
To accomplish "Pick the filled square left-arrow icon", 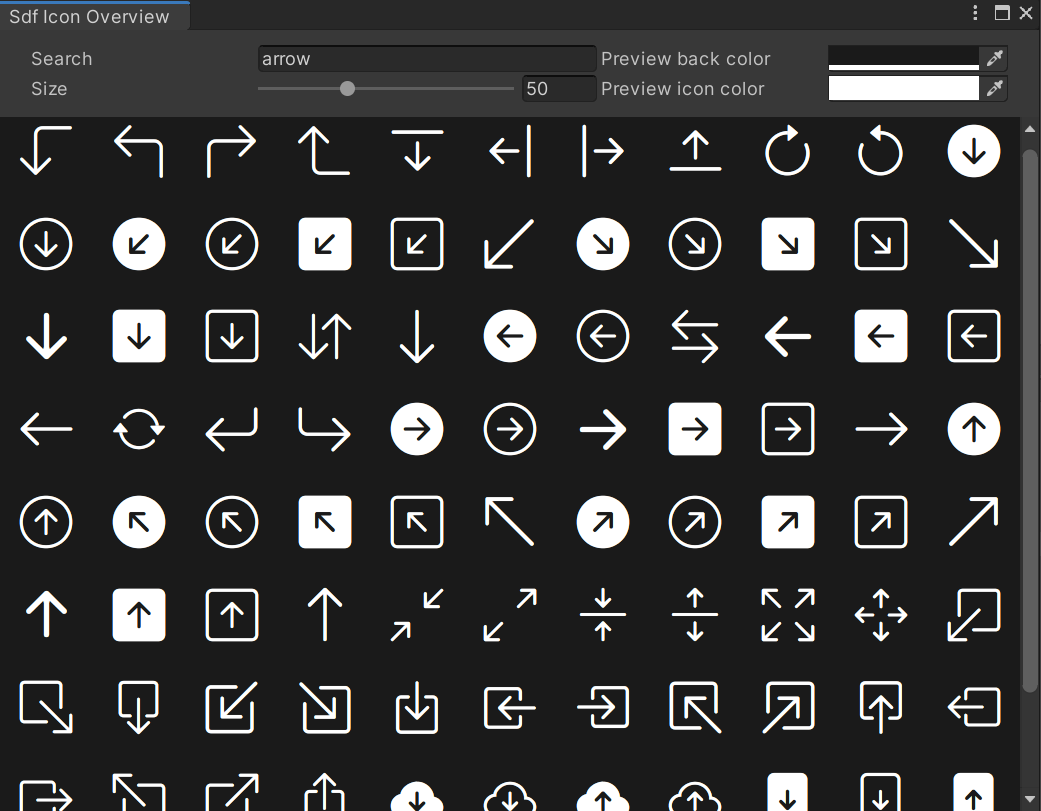I will 881,336.
